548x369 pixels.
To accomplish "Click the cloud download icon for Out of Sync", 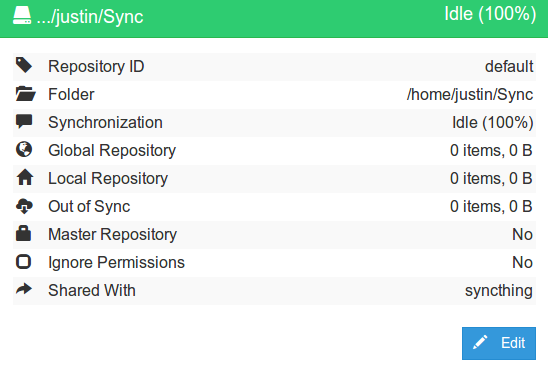I will click(x=24, y=206).
